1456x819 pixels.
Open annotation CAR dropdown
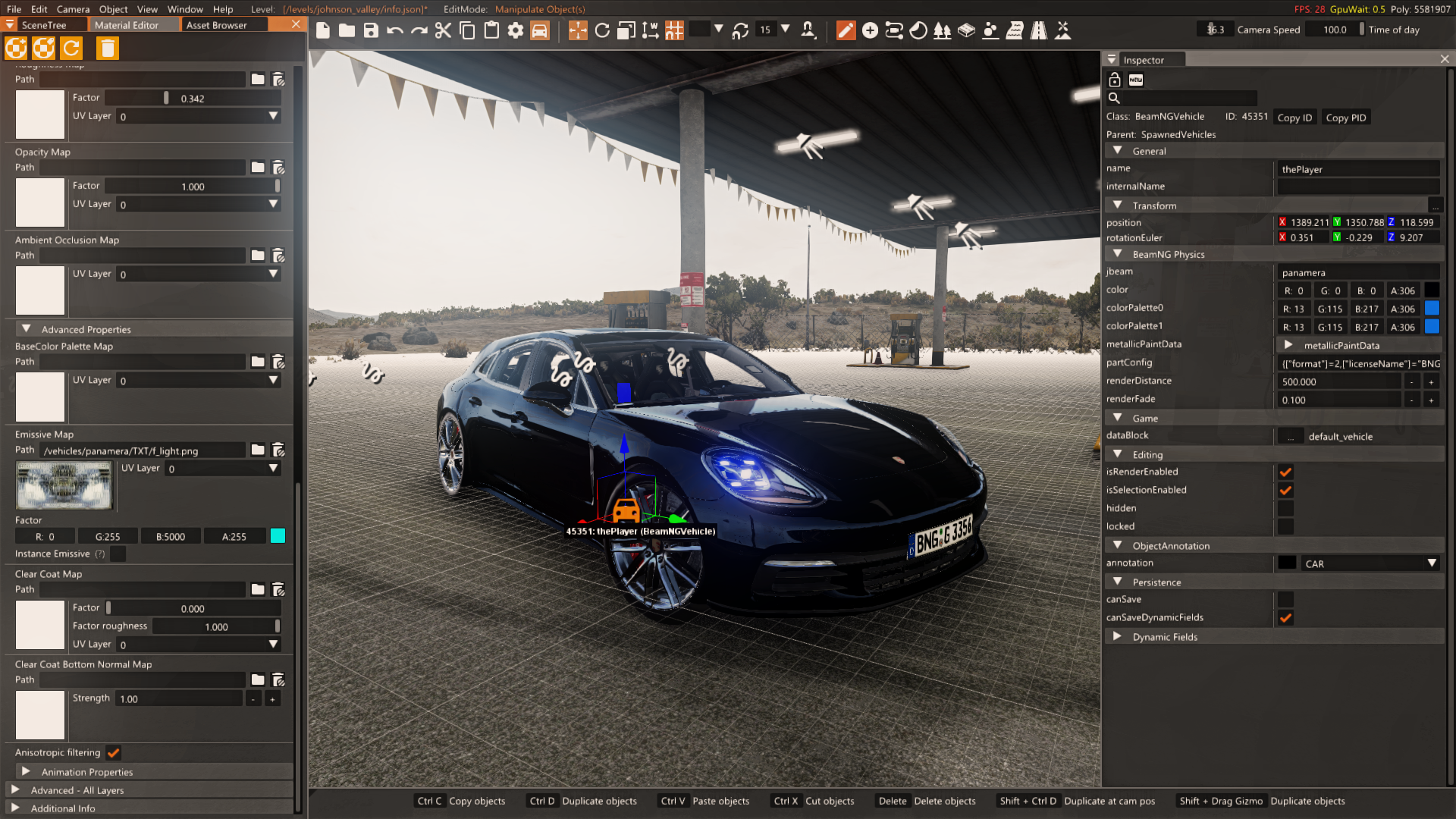(x=1370, y=563)
